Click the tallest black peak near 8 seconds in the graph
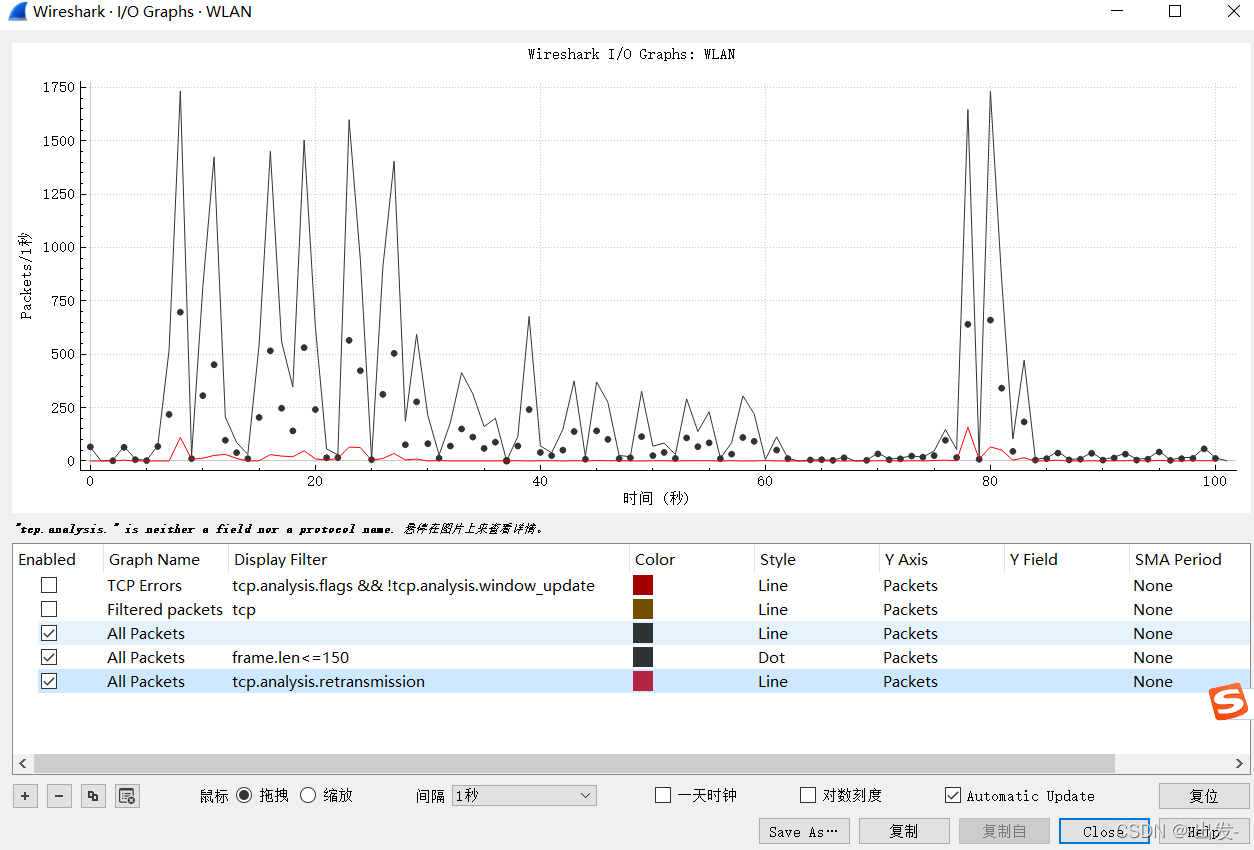This screenshot has width=1254, height=850. 180,92
